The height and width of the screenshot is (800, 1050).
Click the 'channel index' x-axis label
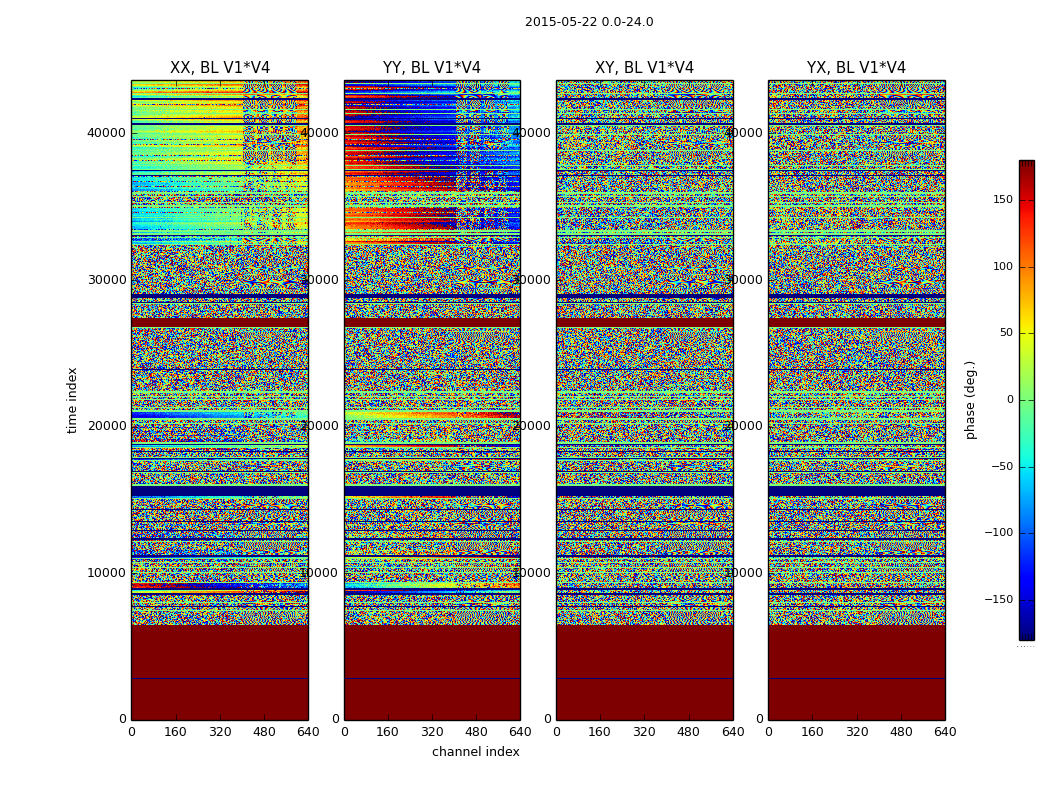point(476,752)
